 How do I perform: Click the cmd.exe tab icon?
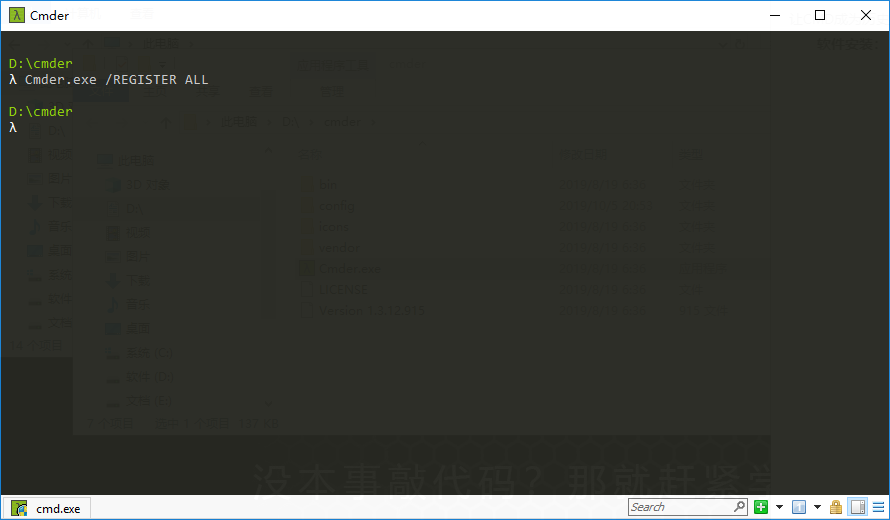click(x=19, y=509)
